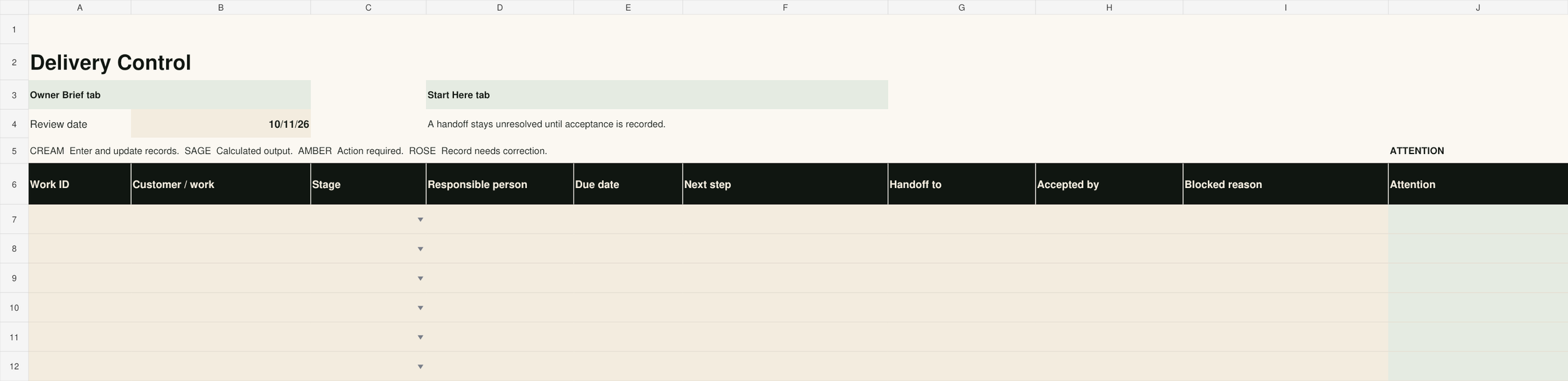Screen dimensions: 1568x381
Task: Open the Stage dropdown in row 12
Action: 420,367
